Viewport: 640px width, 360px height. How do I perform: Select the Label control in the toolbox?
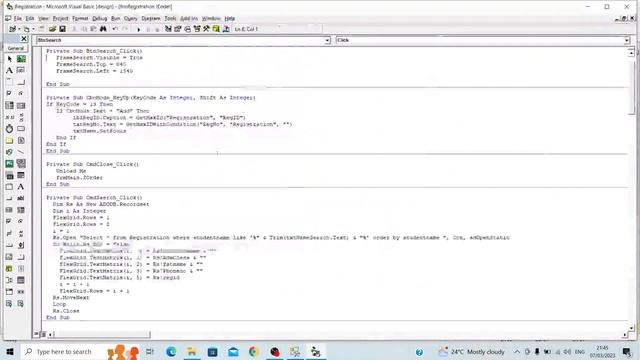9,71
